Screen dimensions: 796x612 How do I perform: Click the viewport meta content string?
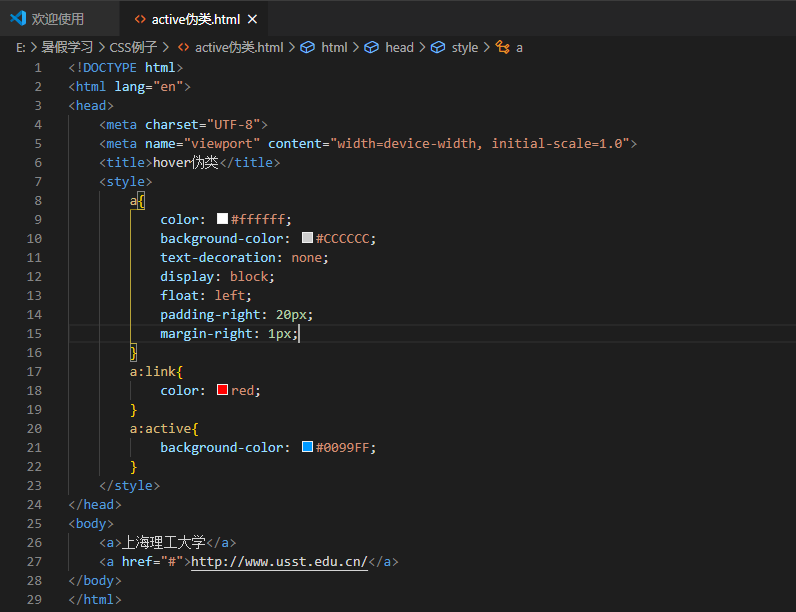click(x=480, y=144)
